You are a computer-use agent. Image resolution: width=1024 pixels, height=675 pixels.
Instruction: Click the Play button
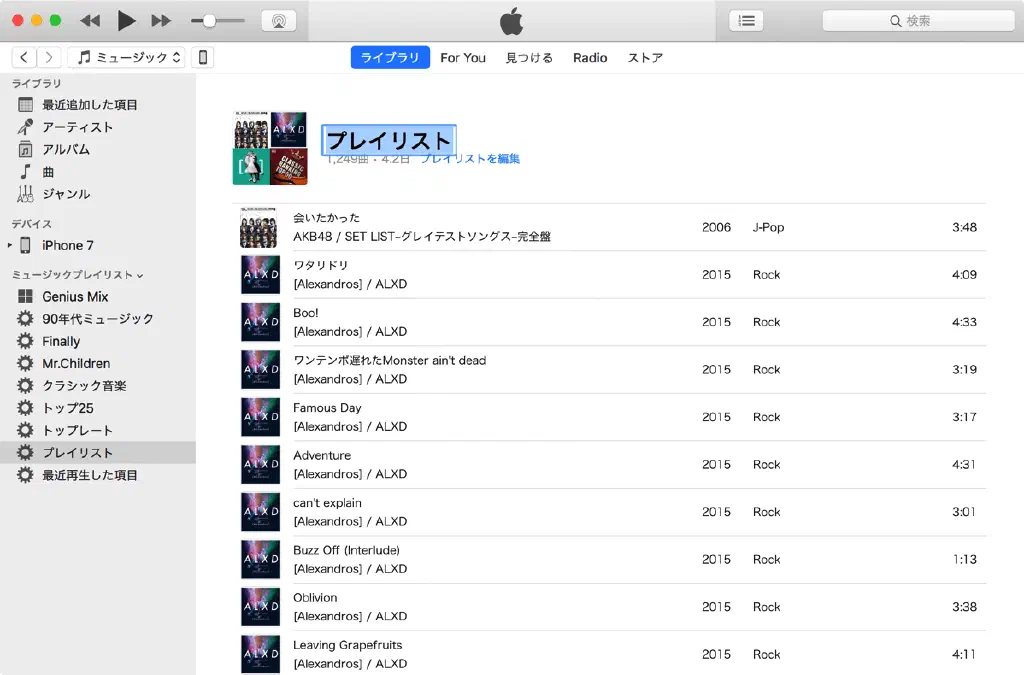(126, 20)
